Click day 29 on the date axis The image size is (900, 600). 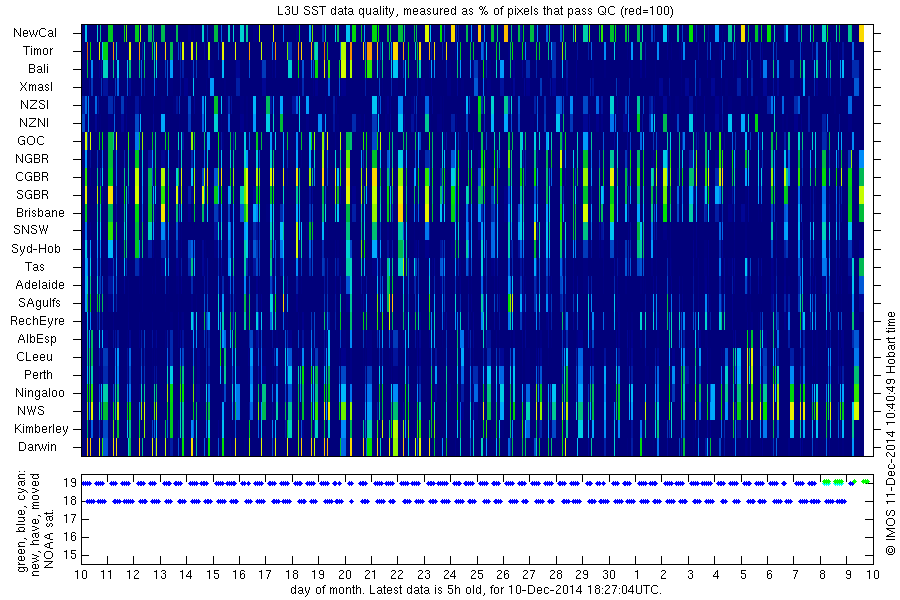582,575
